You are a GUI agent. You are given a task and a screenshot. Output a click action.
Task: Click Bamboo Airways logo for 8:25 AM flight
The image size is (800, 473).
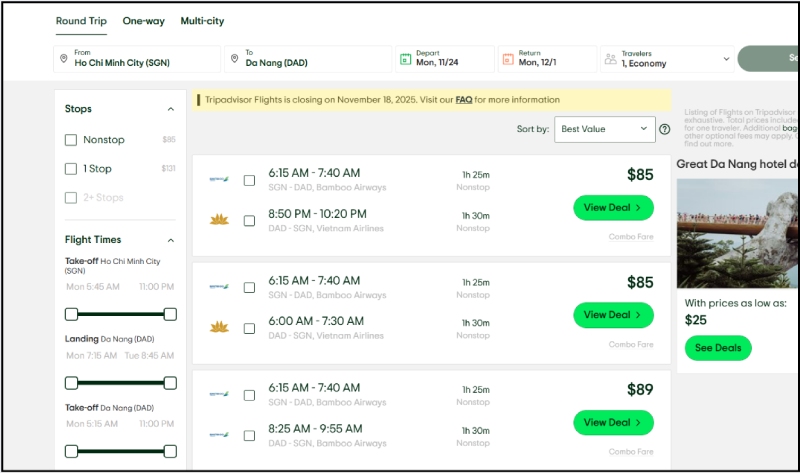[219, 435]
